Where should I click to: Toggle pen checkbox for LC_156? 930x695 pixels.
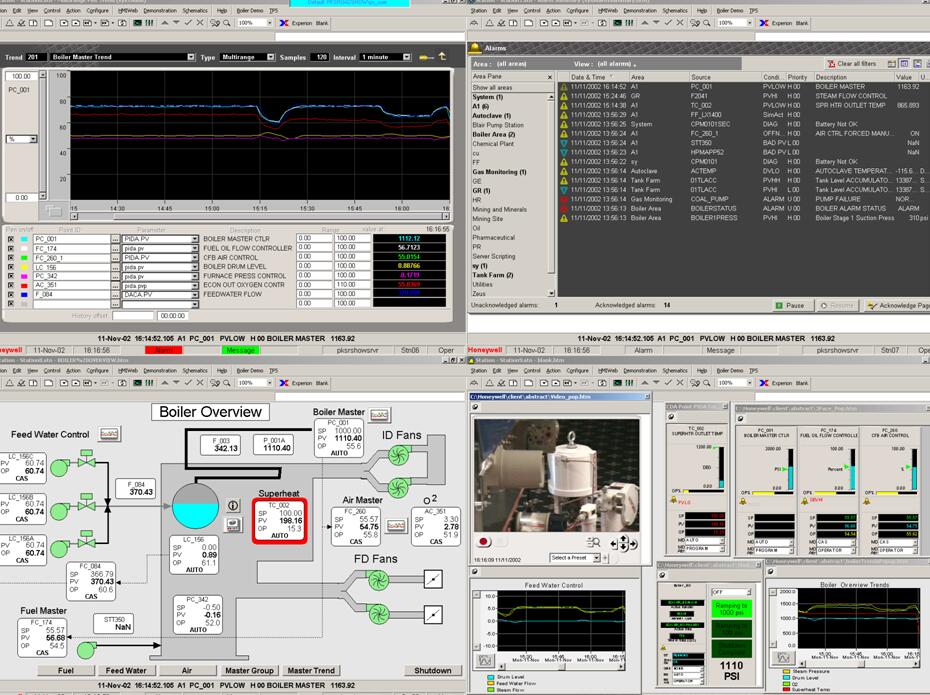(11, 267)
